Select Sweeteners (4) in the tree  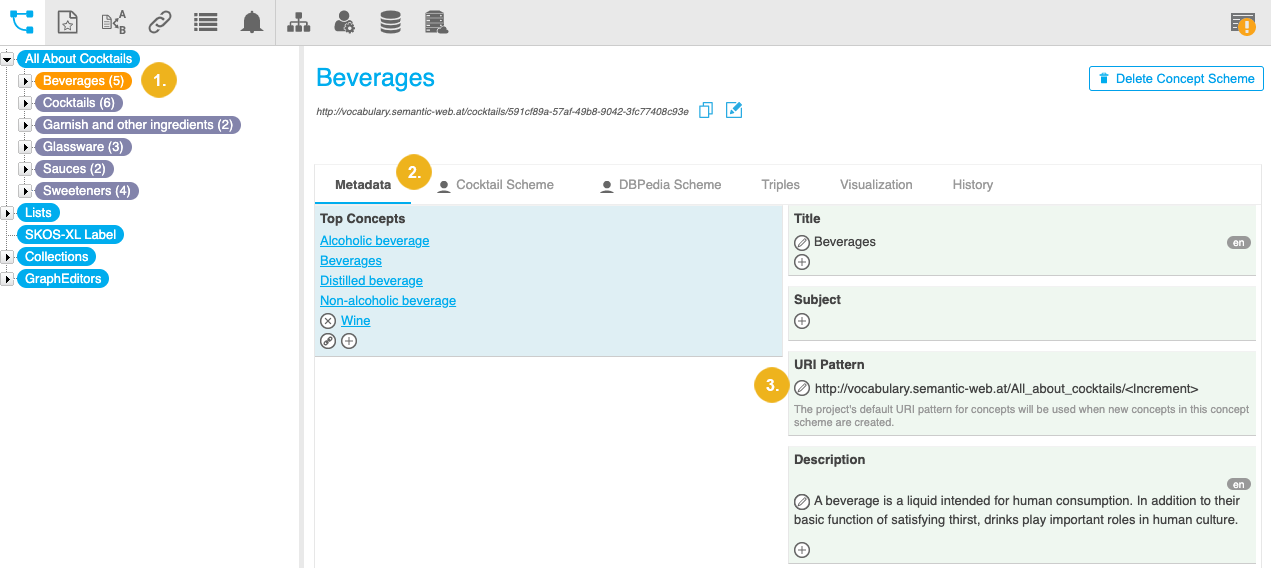coord(87,191)
